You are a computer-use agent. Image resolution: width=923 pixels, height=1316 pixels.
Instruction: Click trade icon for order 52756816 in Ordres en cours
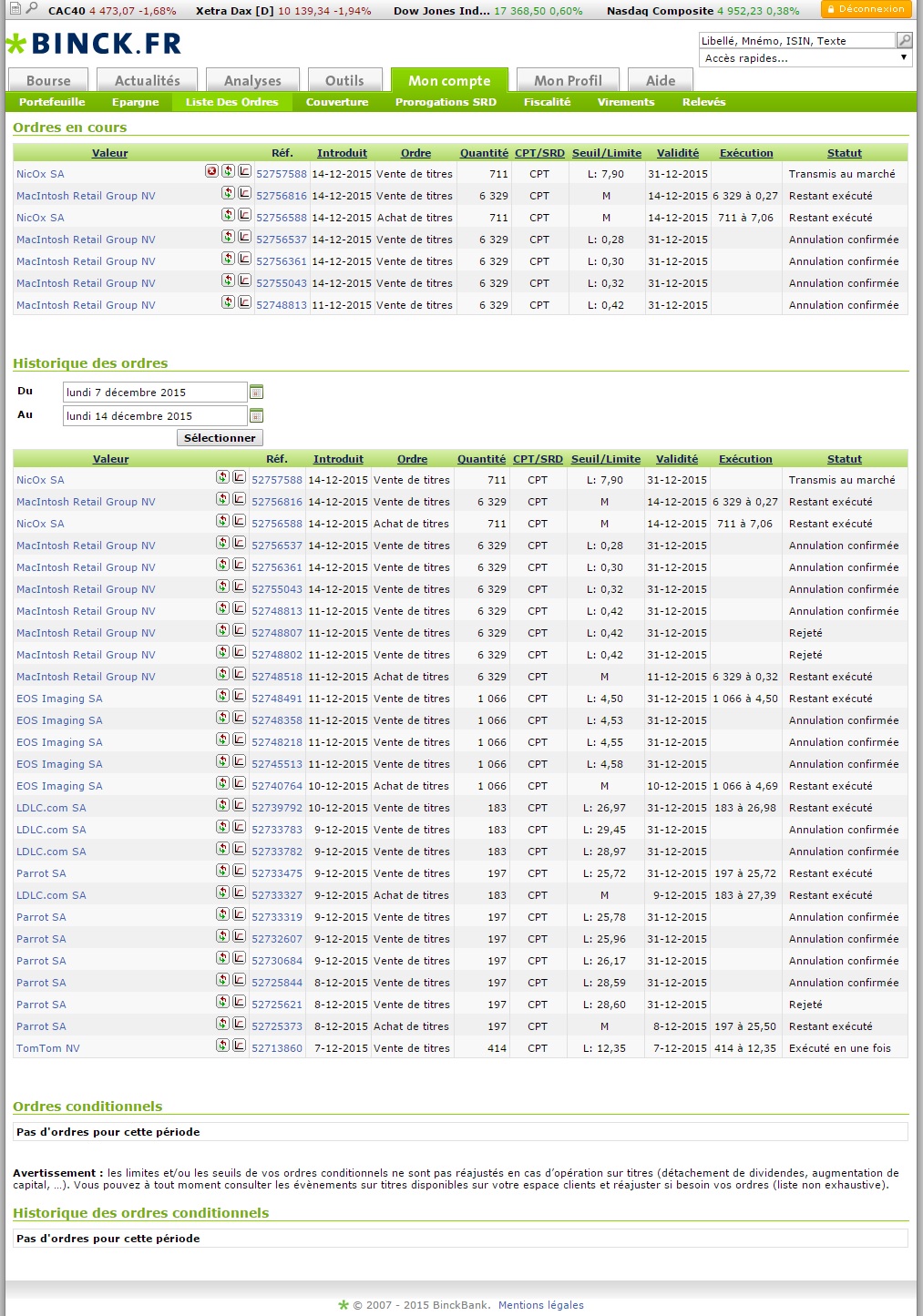pos(228,193)
